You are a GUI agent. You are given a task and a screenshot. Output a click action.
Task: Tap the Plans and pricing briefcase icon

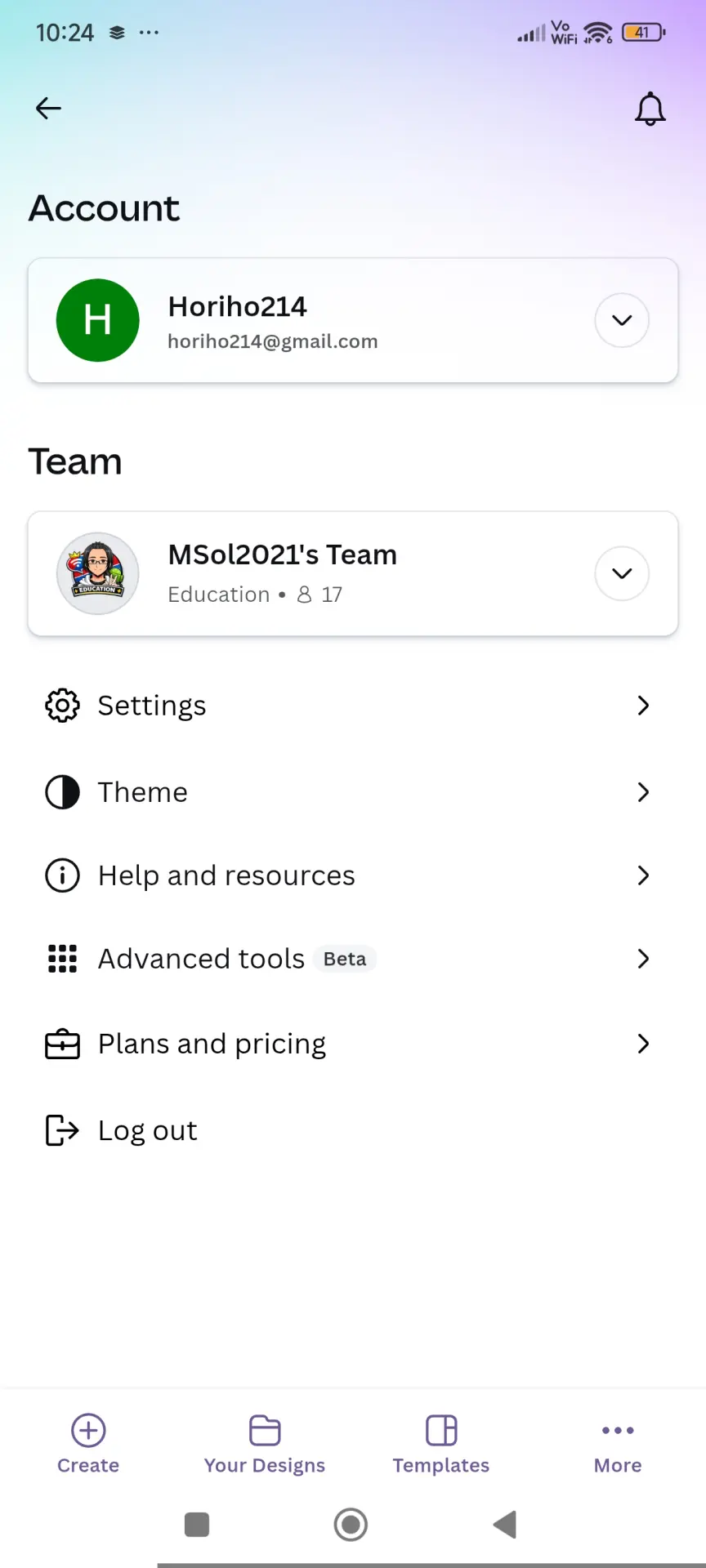(x=62, y=1045)
